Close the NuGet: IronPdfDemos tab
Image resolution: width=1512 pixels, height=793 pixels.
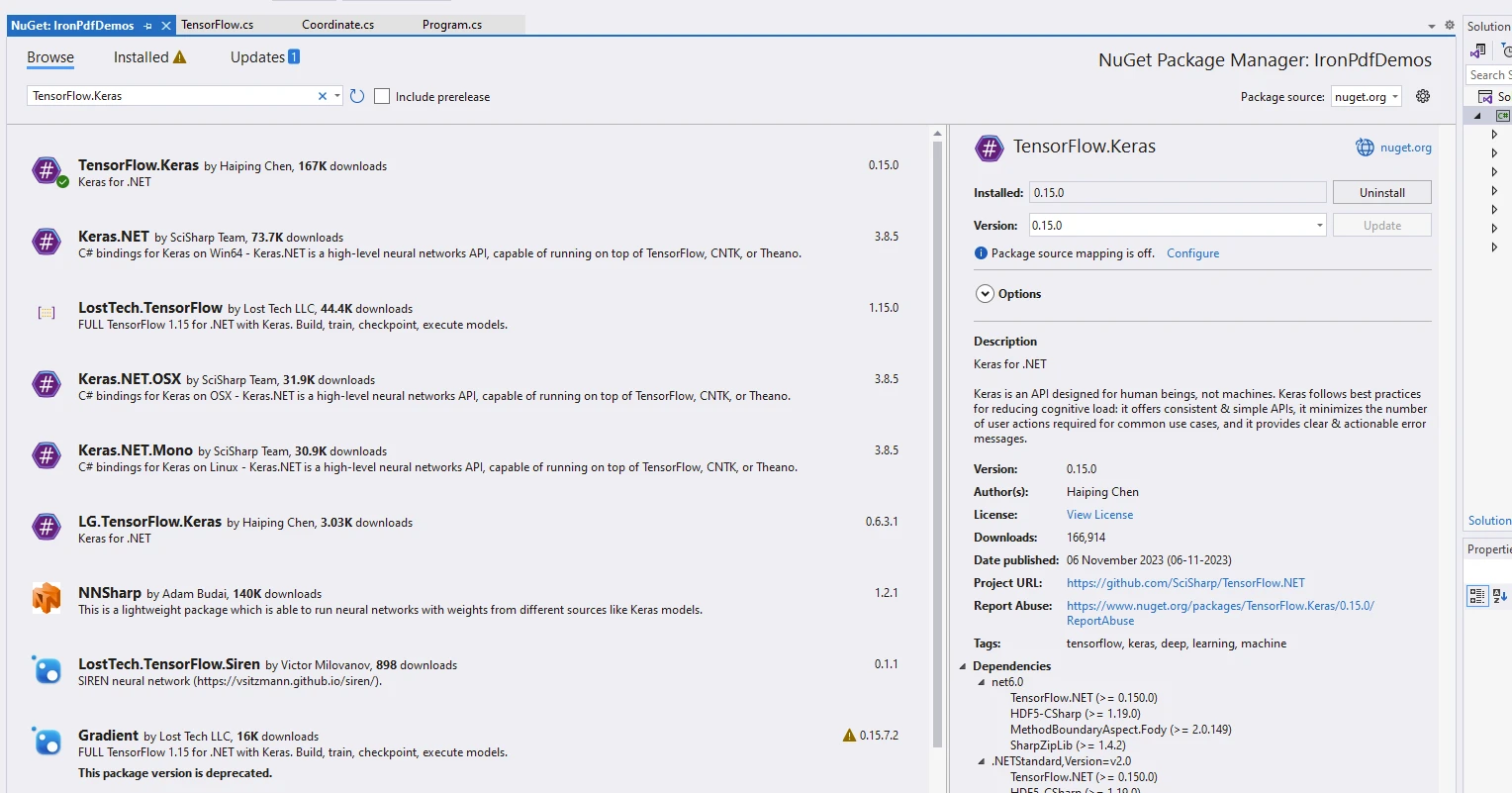tap(166, 26)
